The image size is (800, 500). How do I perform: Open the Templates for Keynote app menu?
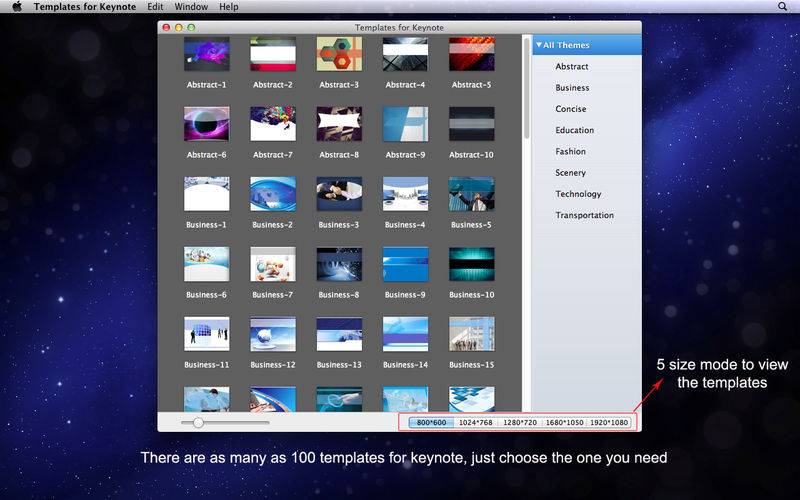coord(85,7)
